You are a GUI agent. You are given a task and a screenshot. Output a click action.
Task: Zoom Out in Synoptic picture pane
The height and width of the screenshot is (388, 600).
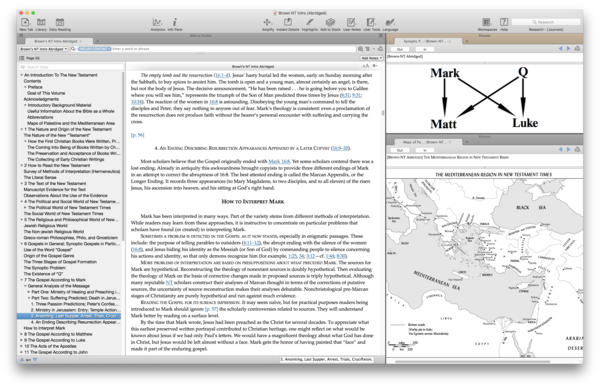400,49
